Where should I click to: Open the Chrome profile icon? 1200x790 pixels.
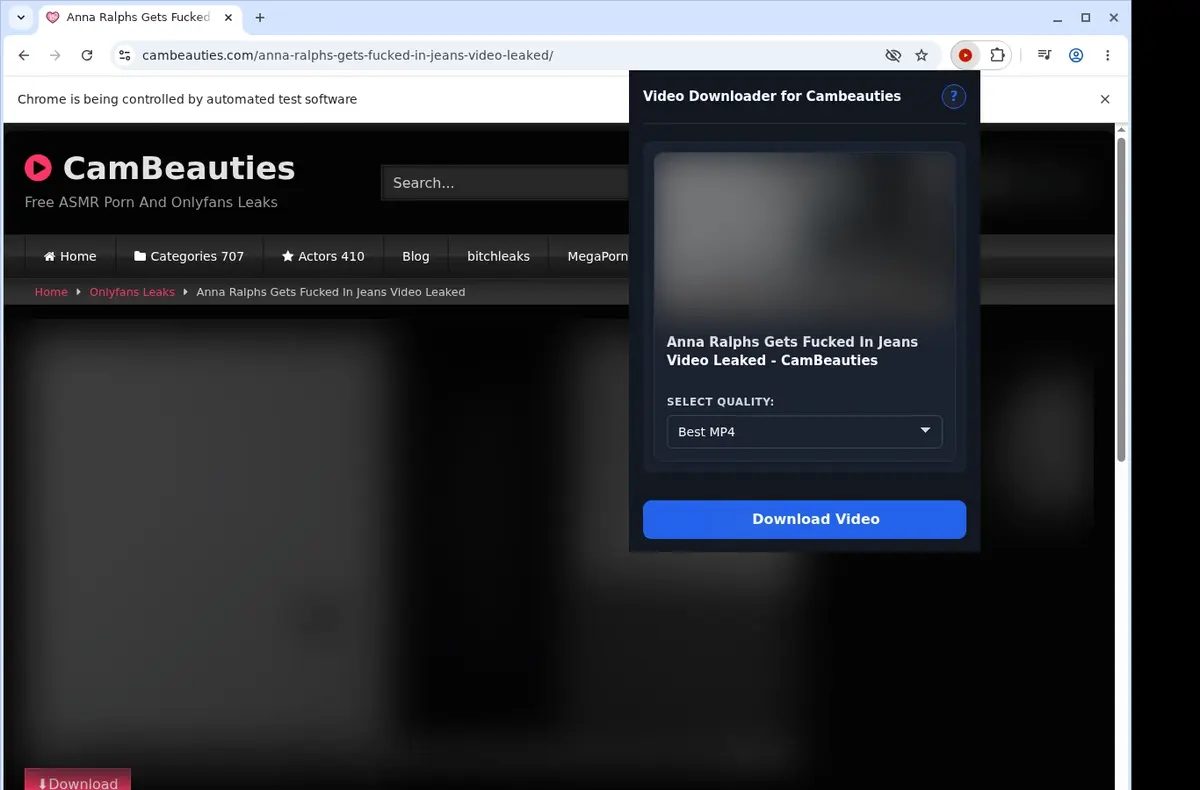(x=1076, y=56)
